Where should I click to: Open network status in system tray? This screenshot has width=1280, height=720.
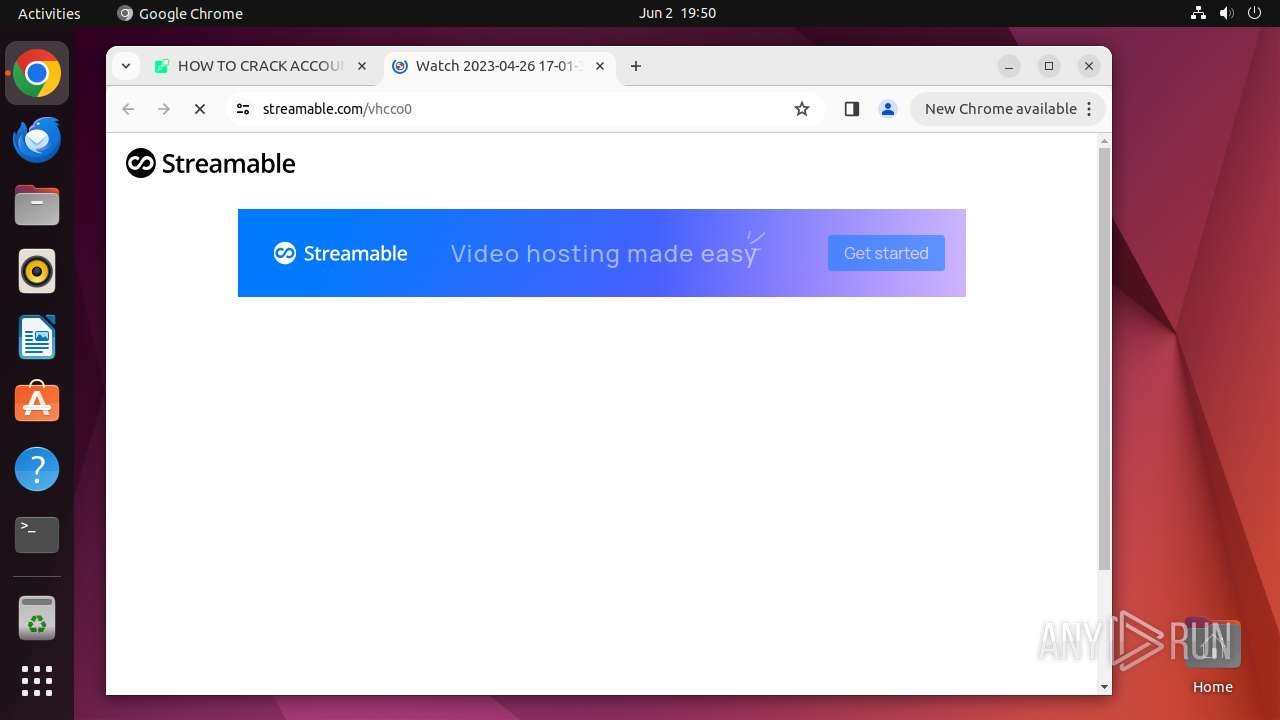pos(1199,13)
